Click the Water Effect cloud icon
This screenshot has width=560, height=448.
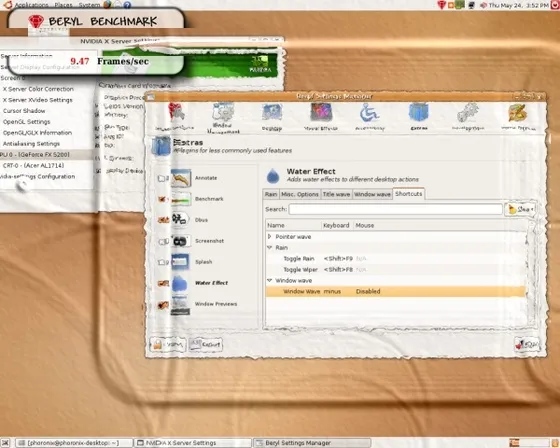[180, 283]
